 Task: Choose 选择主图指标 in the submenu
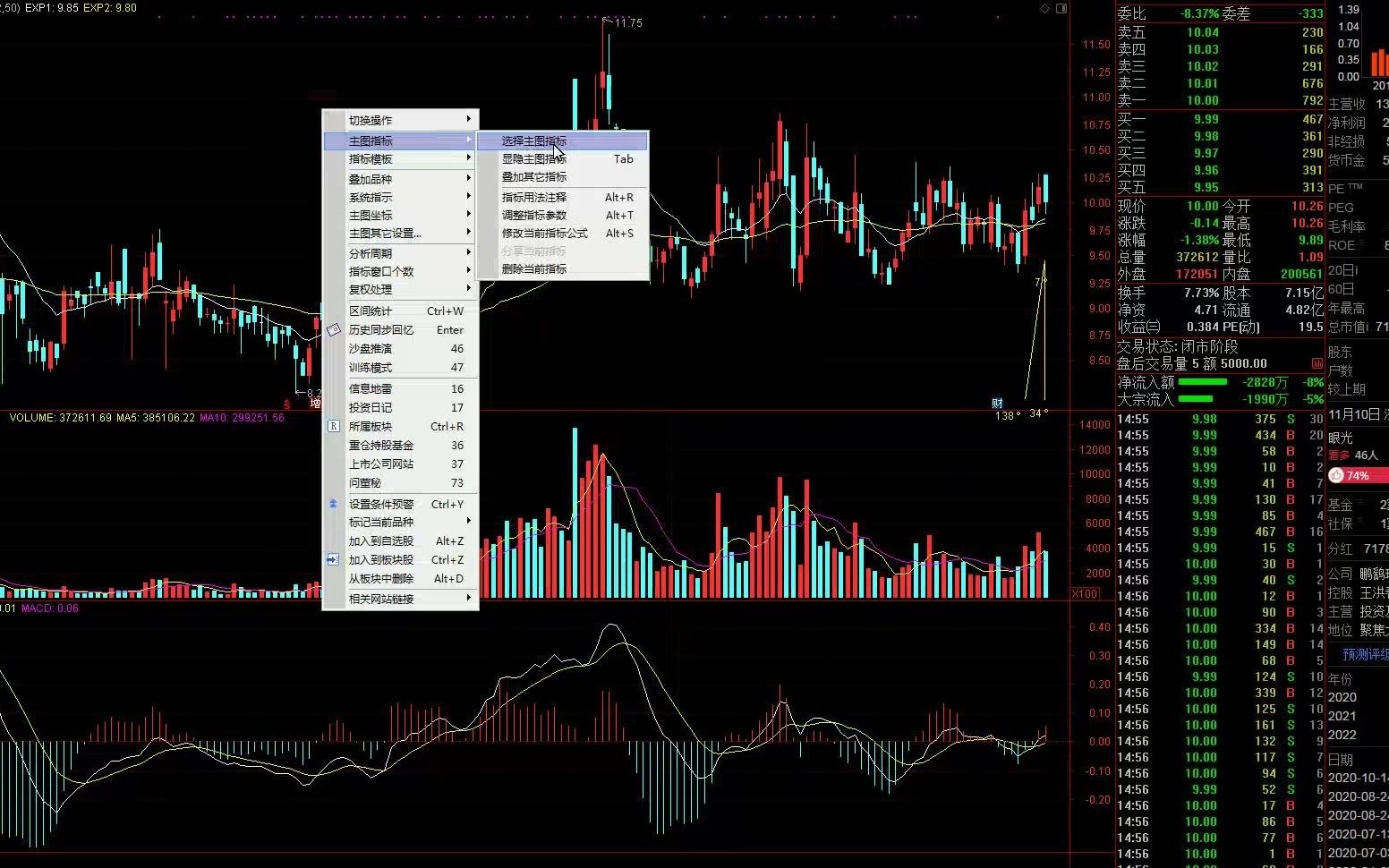562,141
